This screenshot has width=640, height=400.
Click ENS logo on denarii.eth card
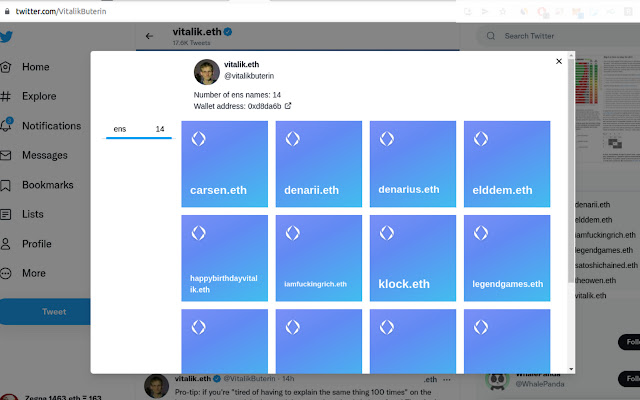click(x=293, y=139)
